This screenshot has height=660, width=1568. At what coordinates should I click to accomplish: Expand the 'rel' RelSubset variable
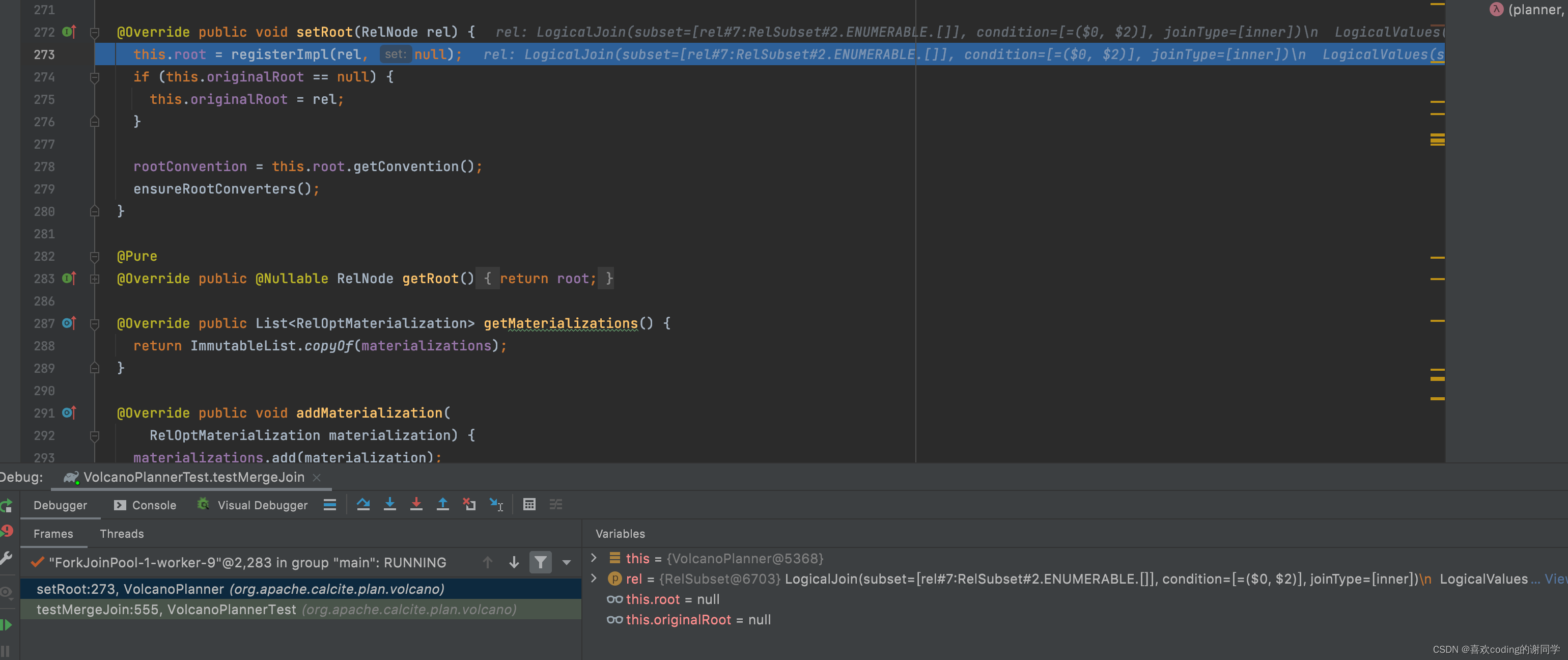point(594,579)
